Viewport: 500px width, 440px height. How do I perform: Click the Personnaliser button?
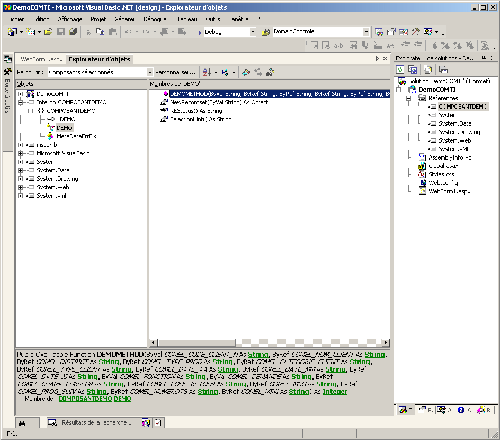[x=175, y=72]
